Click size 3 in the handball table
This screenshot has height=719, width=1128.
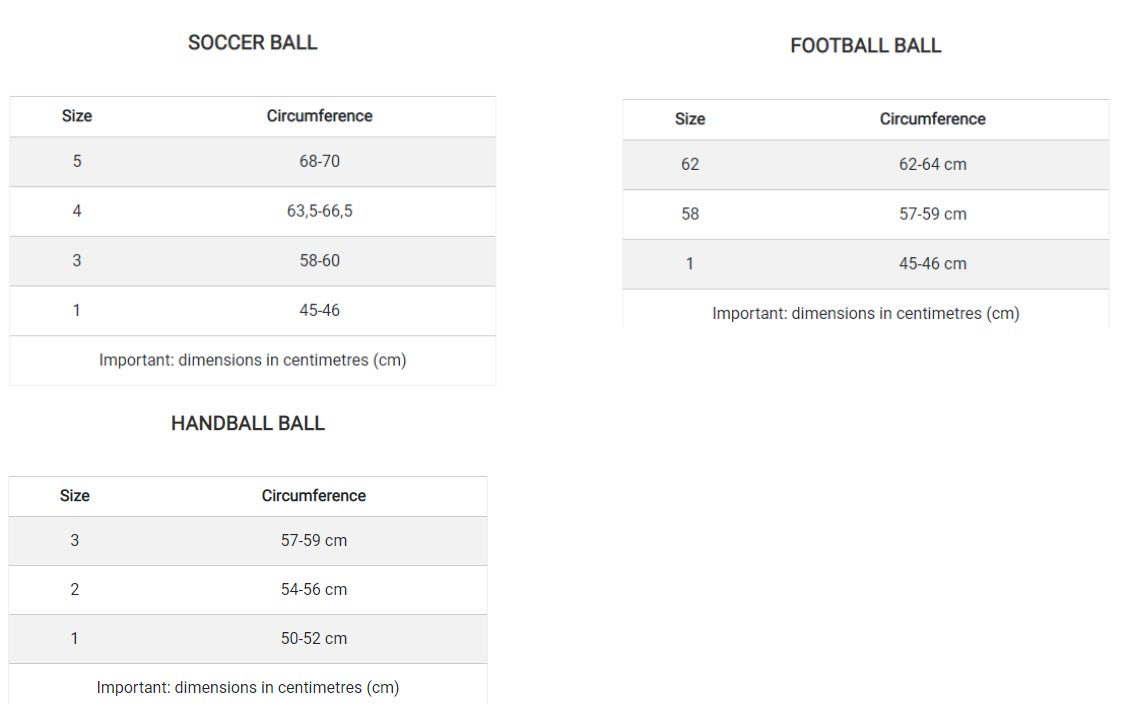[74, 541]
